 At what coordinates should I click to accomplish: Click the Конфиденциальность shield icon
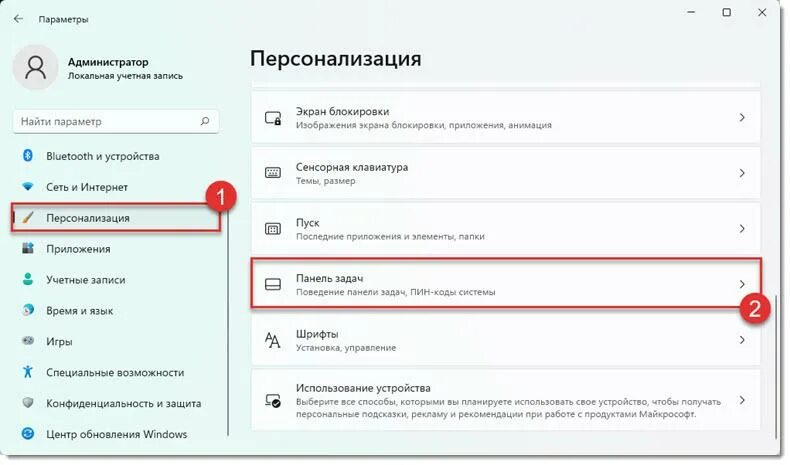point(28,403)
